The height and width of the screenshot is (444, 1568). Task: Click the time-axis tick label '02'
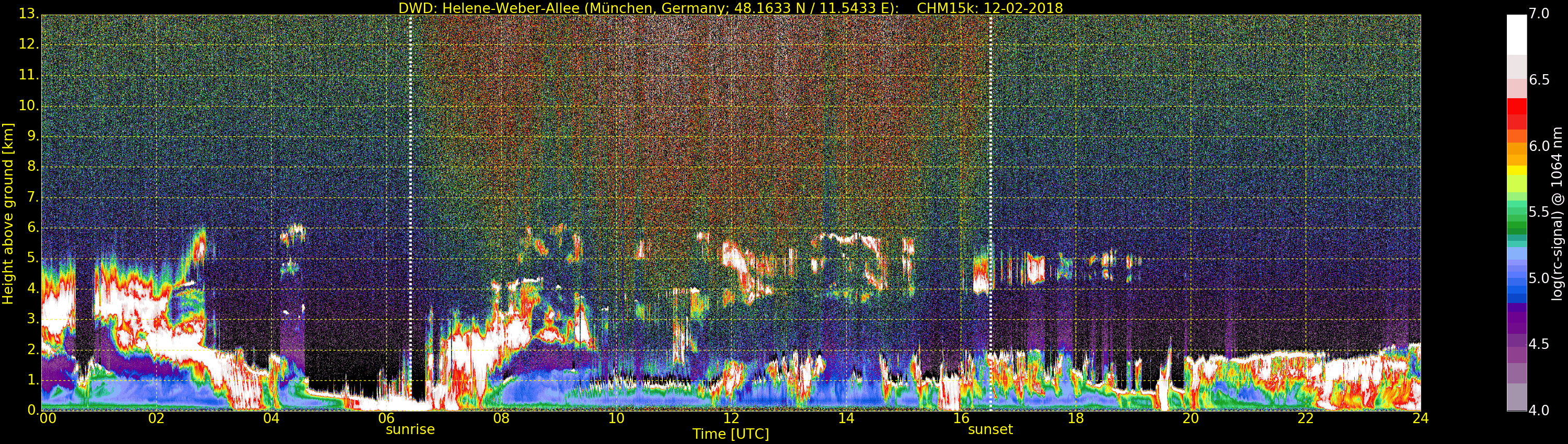pyautogui.click(x=156, y=418)
